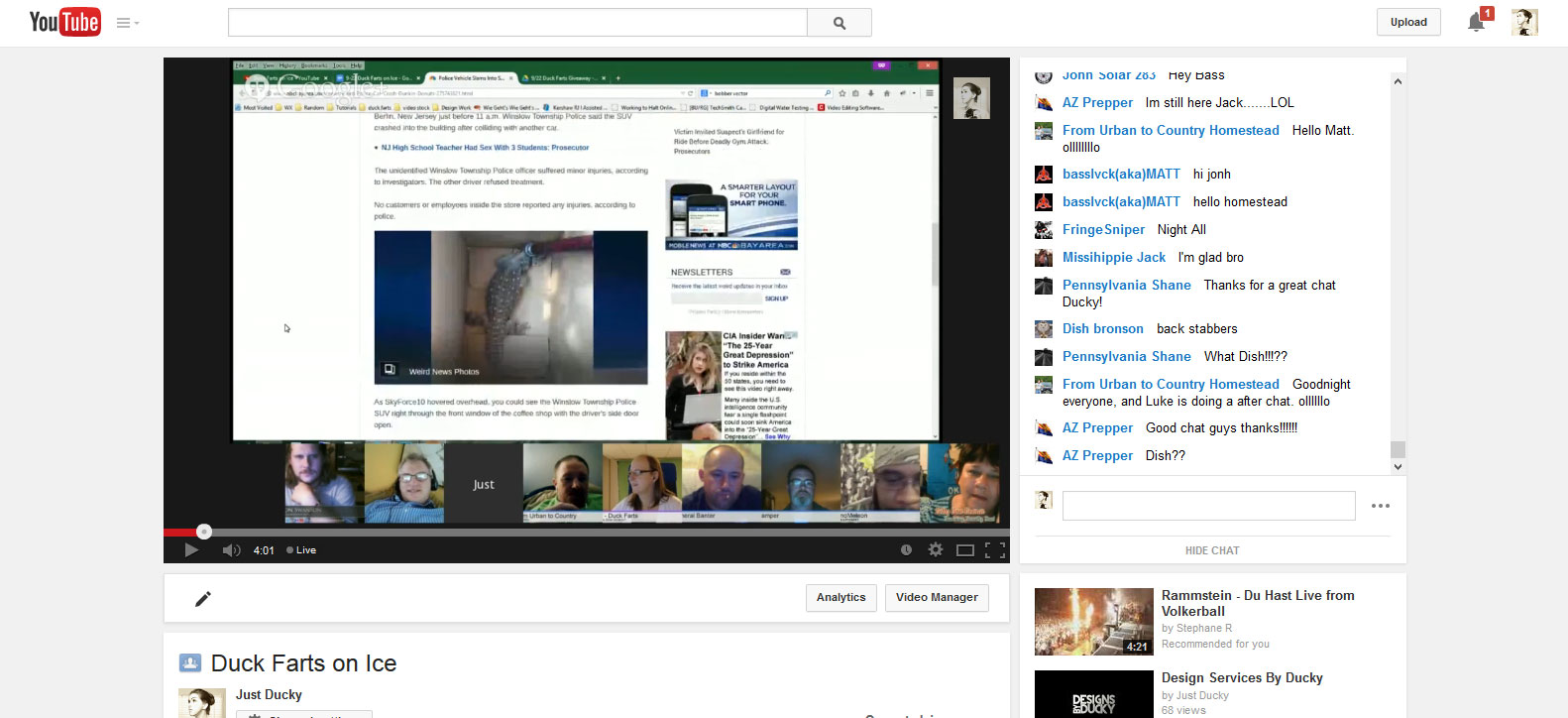Click HIDE CHAT below the chat box
Screen dimensions: 1568x718
(x=1211, y=550)
